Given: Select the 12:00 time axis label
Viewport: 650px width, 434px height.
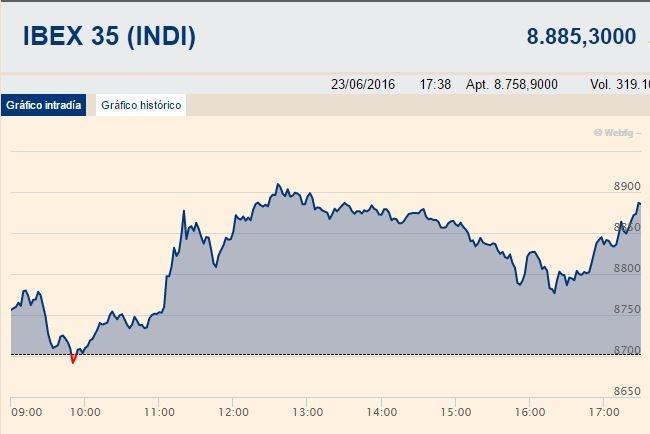Looking at the screenshot, I should 233,412.
